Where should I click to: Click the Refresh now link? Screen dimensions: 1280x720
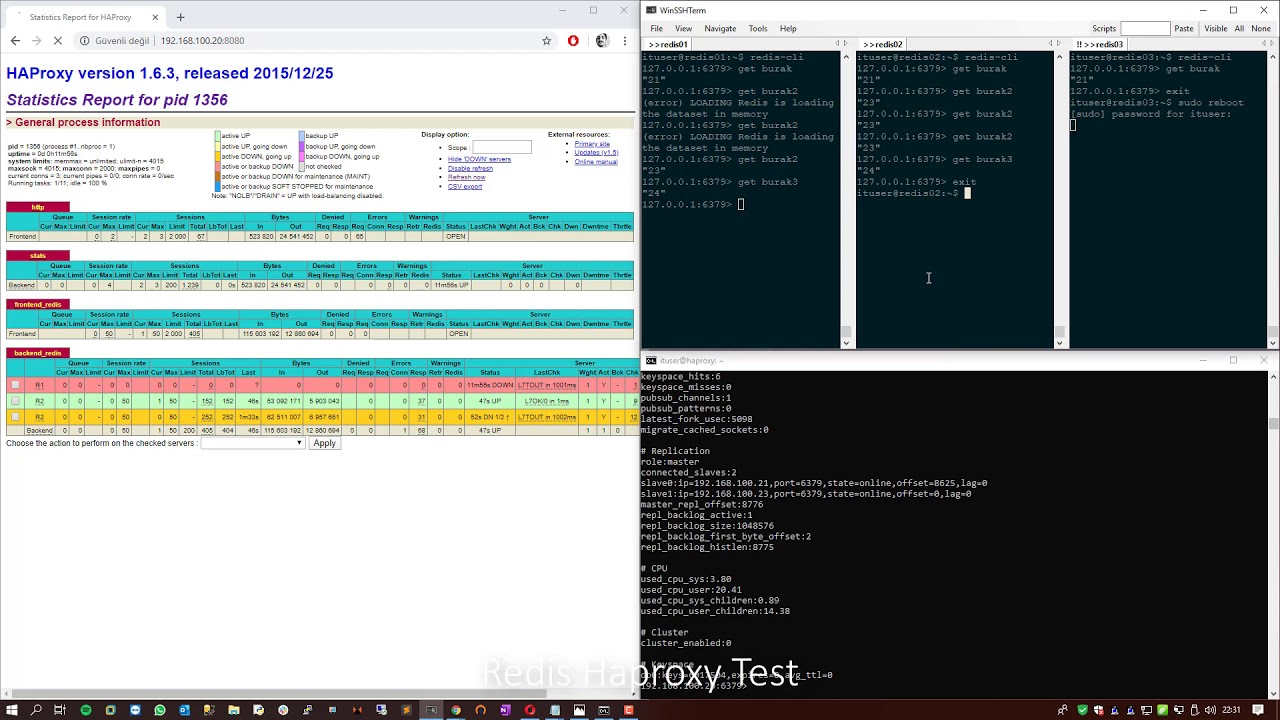(x=467, y=177)
